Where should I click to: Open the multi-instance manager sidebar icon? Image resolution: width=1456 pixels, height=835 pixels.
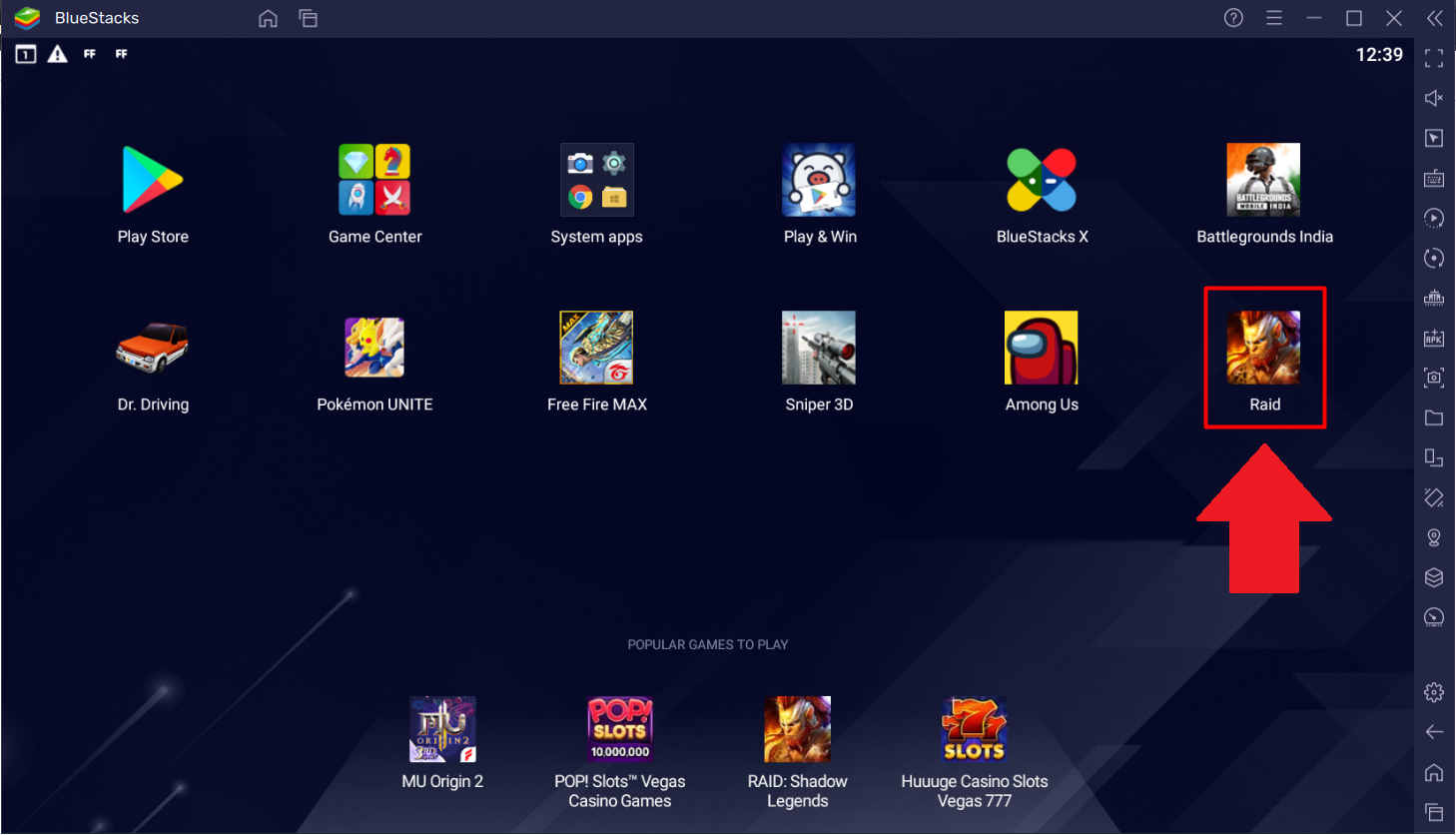pyautogui.click(x=1434, y=457)
